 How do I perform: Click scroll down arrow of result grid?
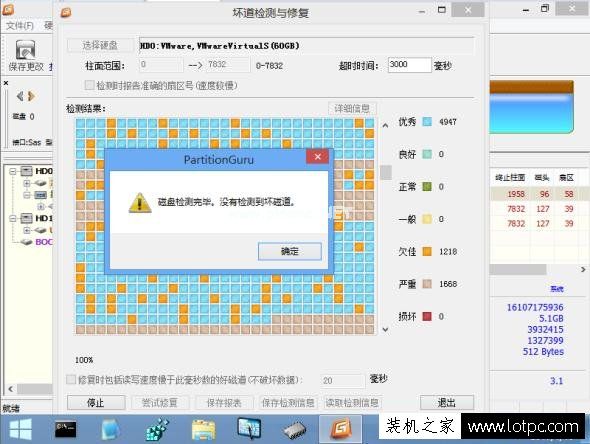pos(385,329)
